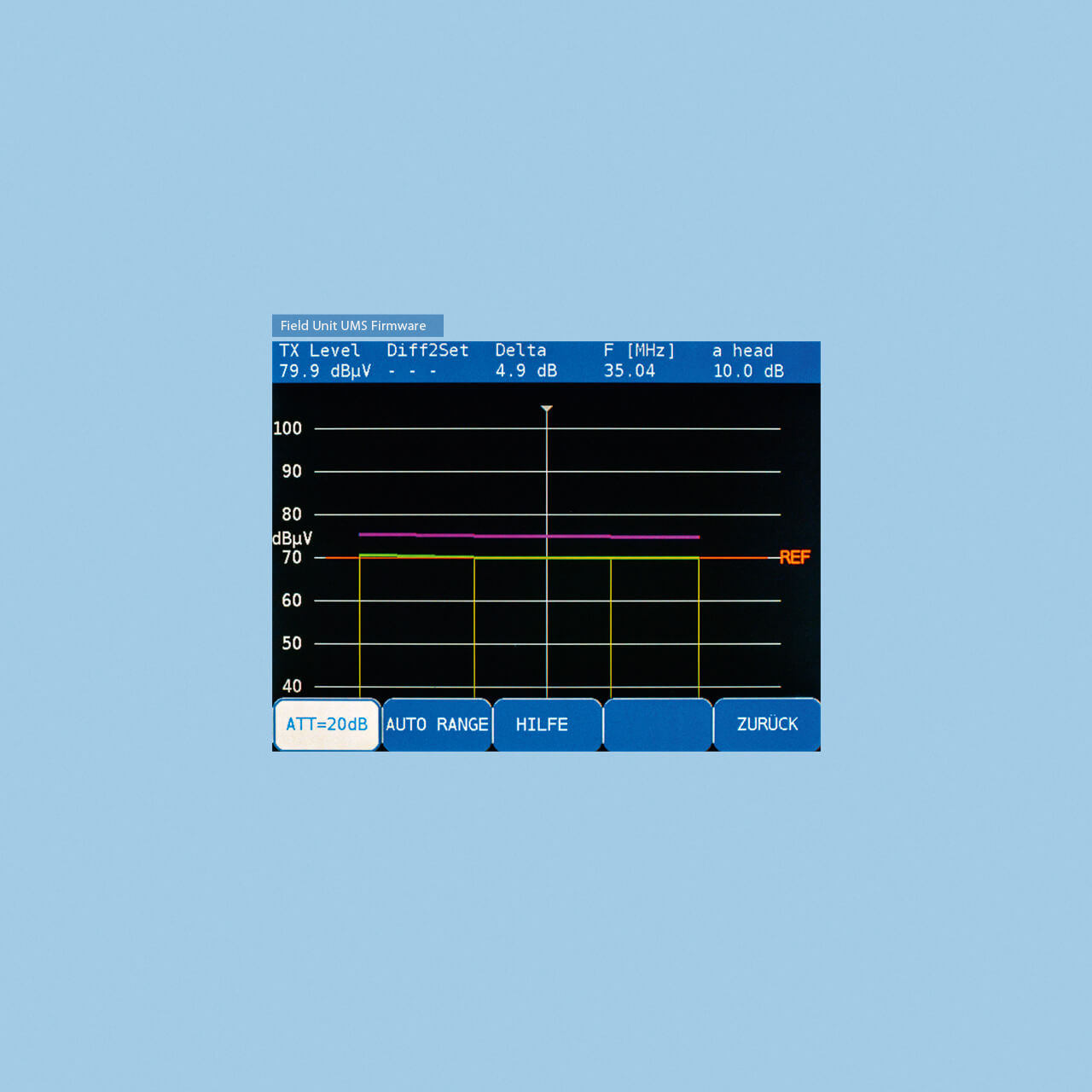Click the blank fourth softkey
This screenshot has width=1092, height=1092.
point(657,724)
